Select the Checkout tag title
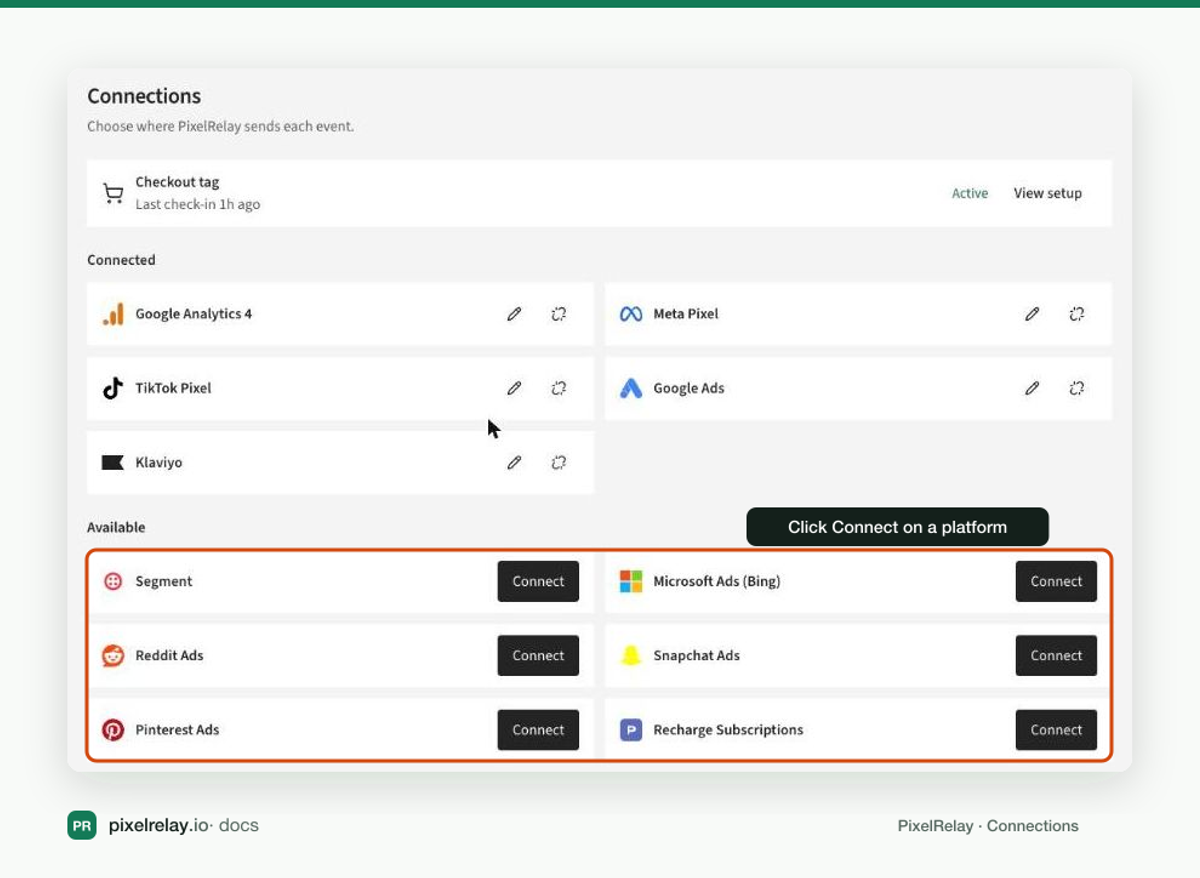 [177, 182]
